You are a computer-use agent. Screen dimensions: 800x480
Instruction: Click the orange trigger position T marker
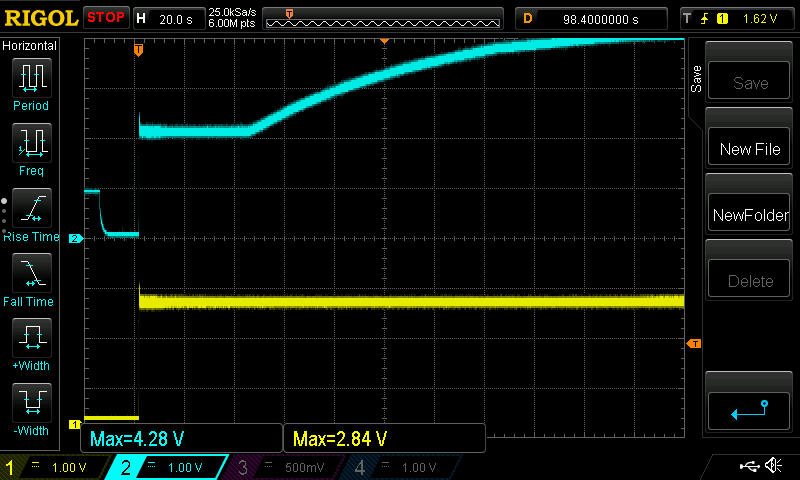(138, 50)
